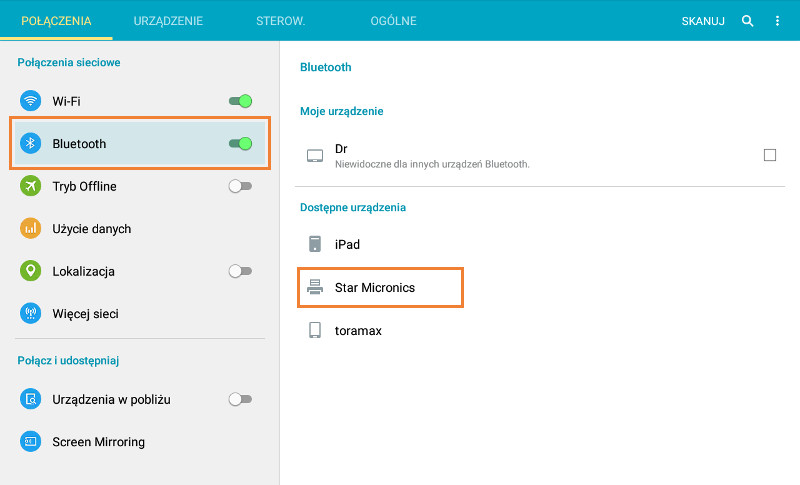800x485 pixels.
Task: Click the Wi-Fi icon in sidebar
Action: 31,101
